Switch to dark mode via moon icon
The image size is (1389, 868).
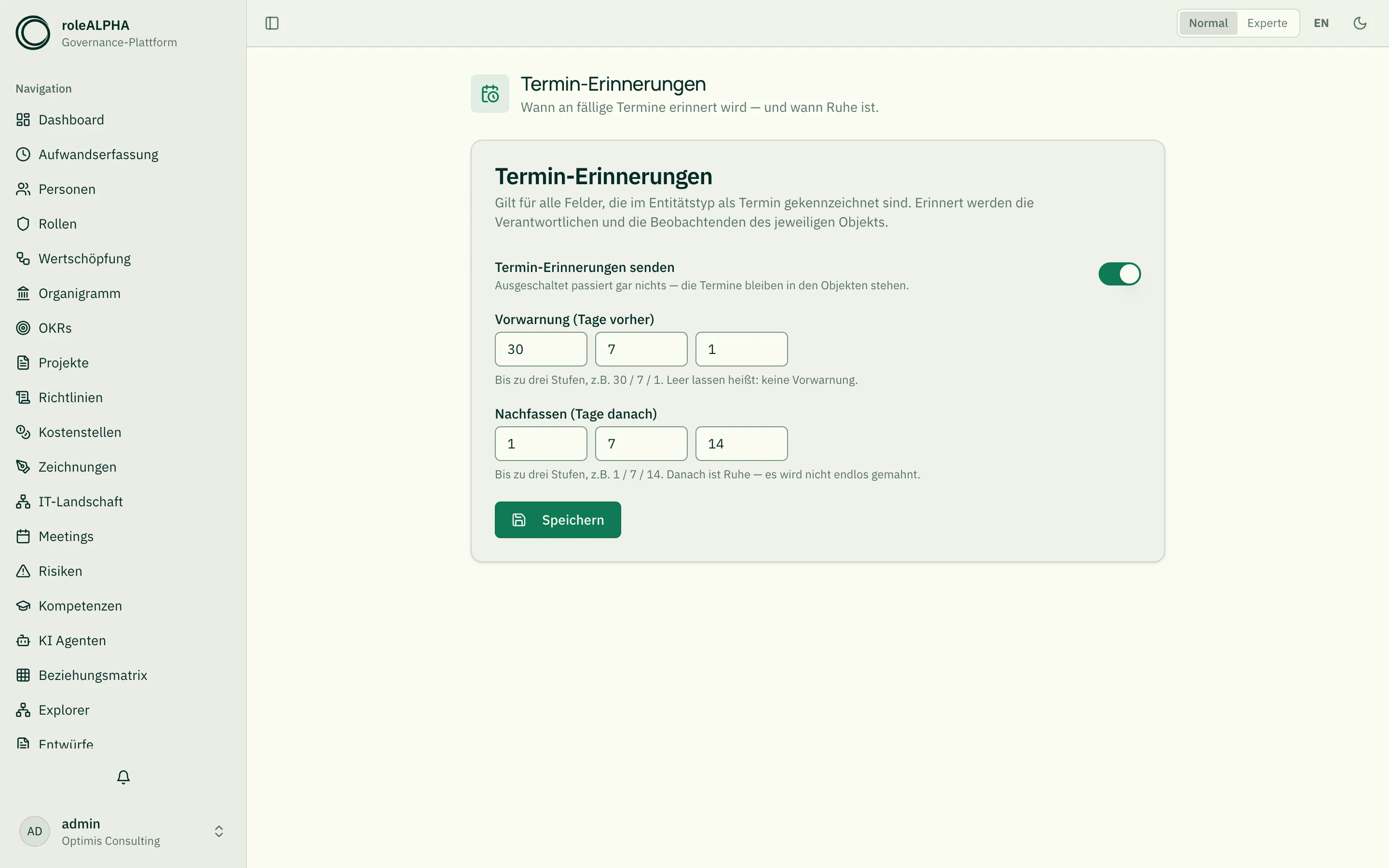click(x=1360, y=23)
